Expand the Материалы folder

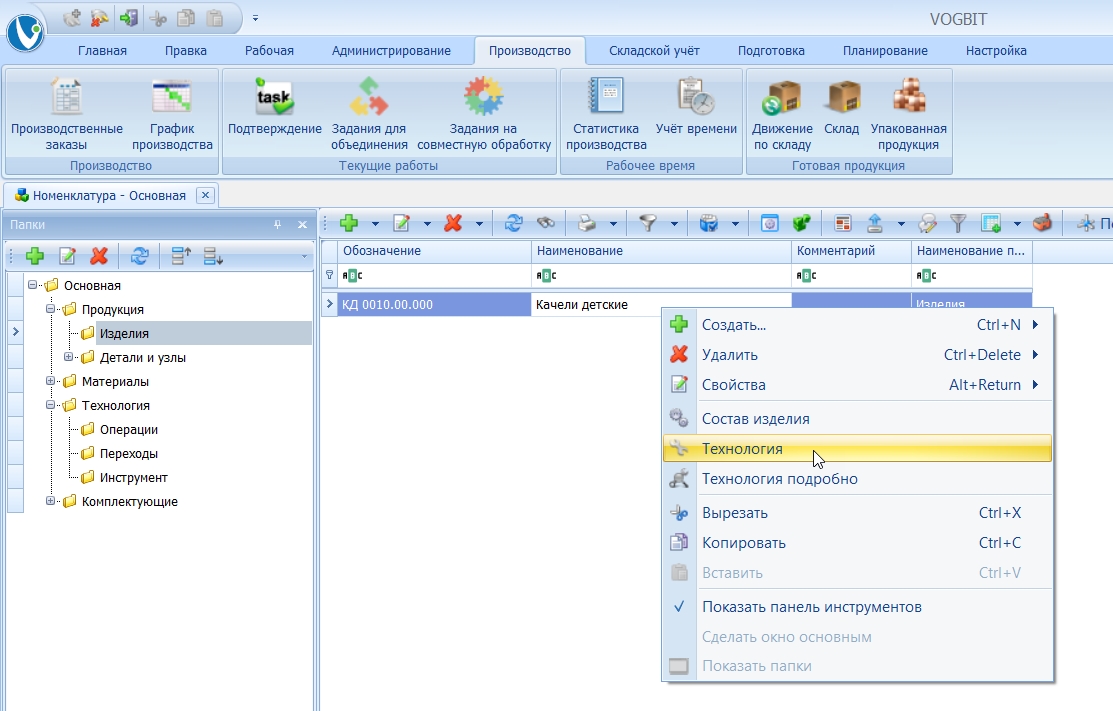(50, 381)
